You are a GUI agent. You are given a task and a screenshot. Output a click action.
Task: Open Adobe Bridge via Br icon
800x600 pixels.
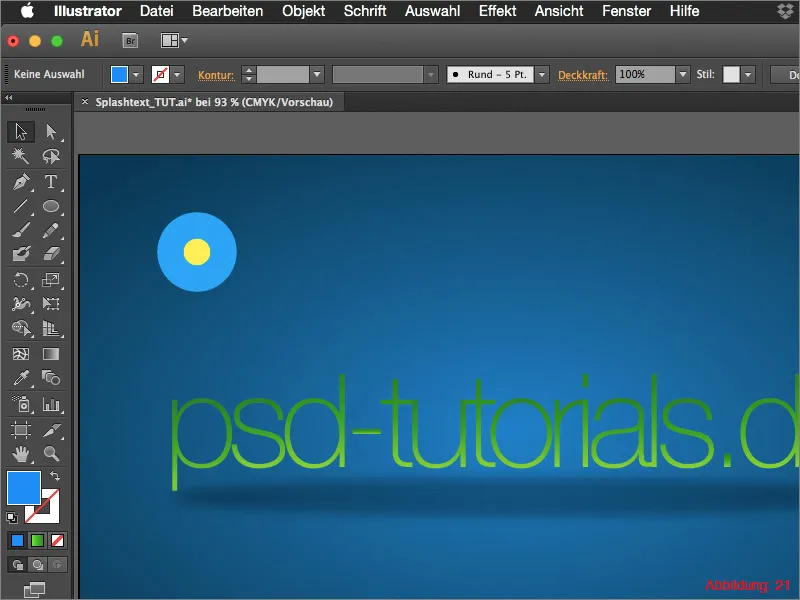pos(131,40)
